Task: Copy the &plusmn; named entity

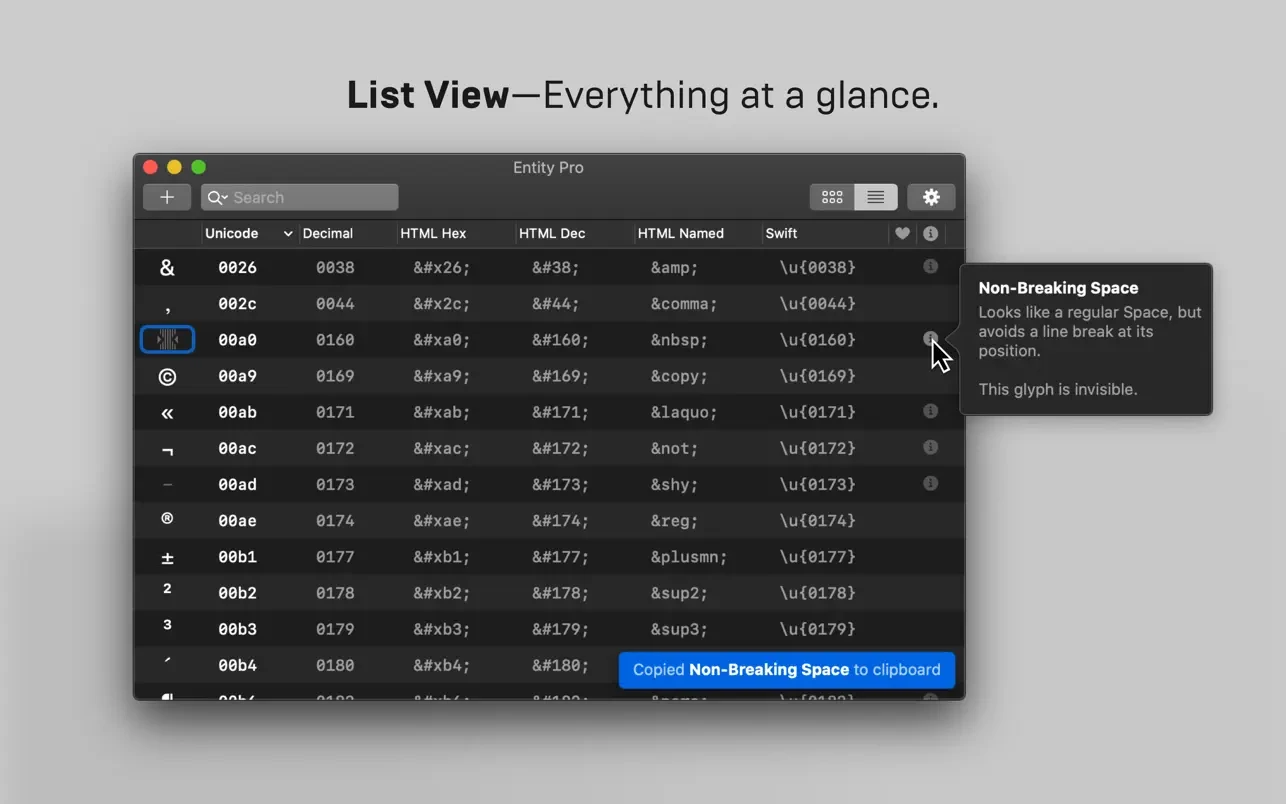Action: coord(689,557)
